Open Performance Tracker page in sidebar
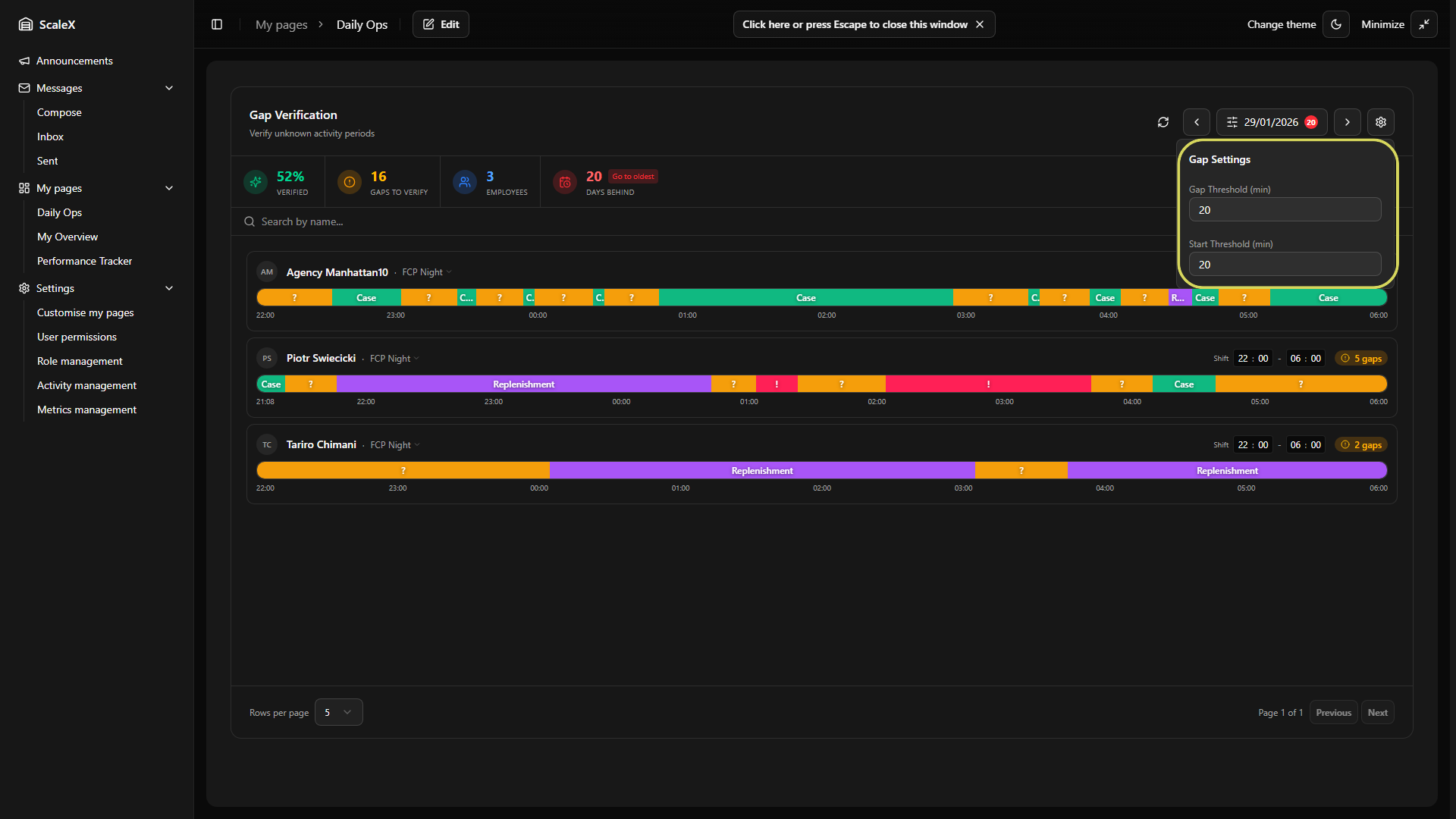 (x=84, y=261)
